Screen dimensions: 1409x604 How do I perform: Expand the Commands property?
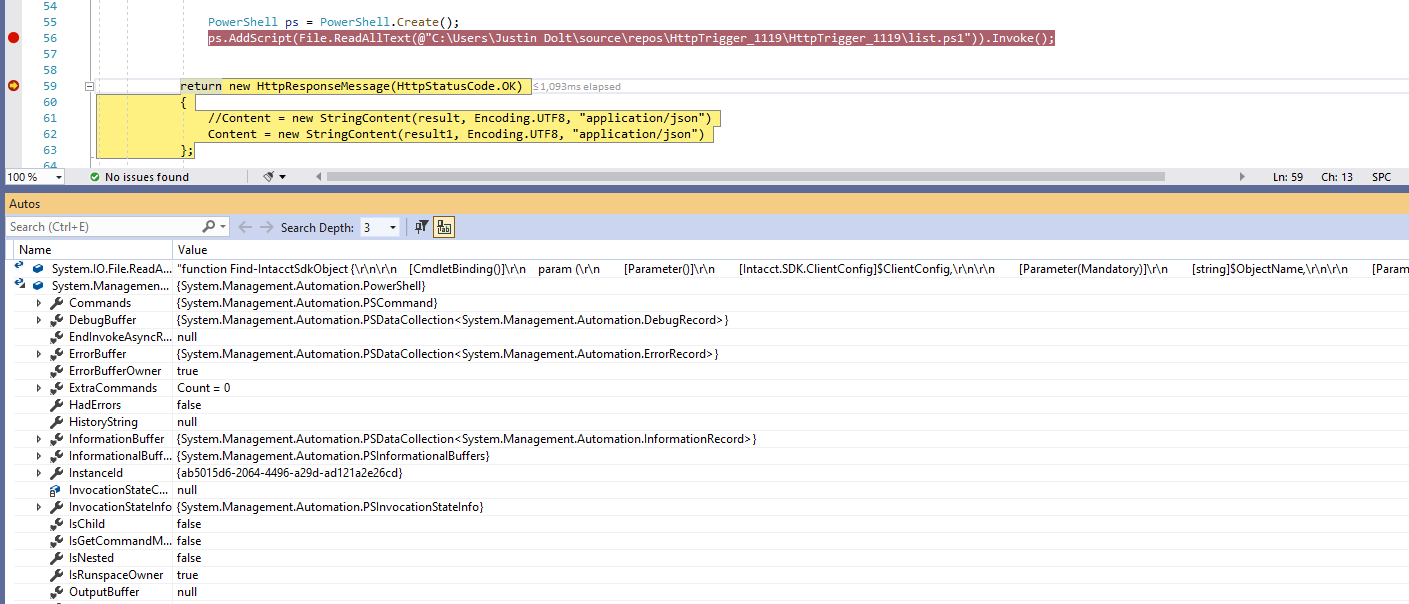(39, 303)
